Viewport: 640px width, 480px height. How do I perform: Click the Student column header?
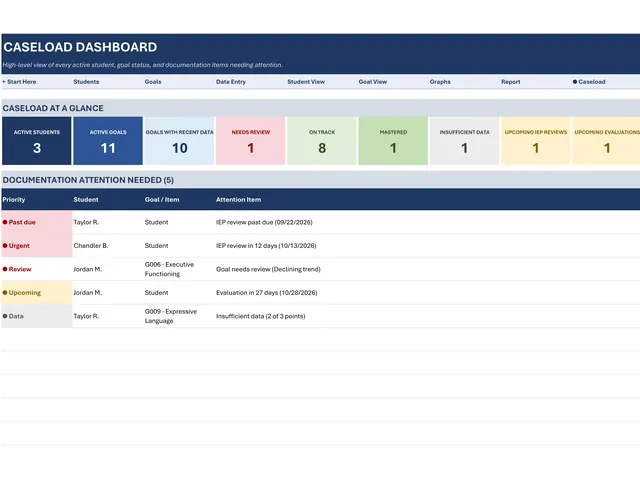point(86,200)
